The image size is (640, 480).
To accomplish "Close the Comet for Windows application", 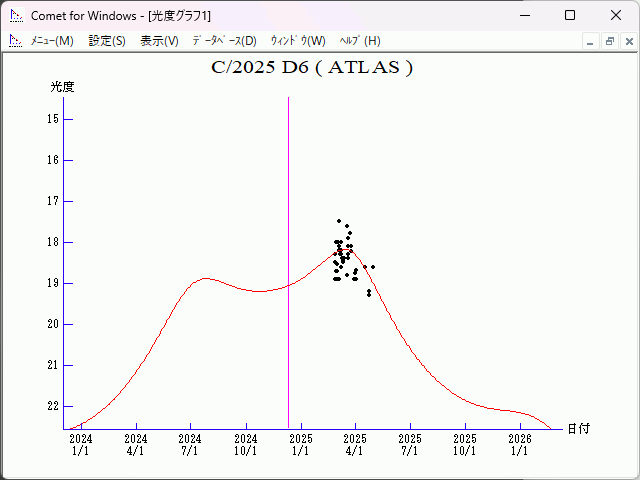I will pos(615,15).
